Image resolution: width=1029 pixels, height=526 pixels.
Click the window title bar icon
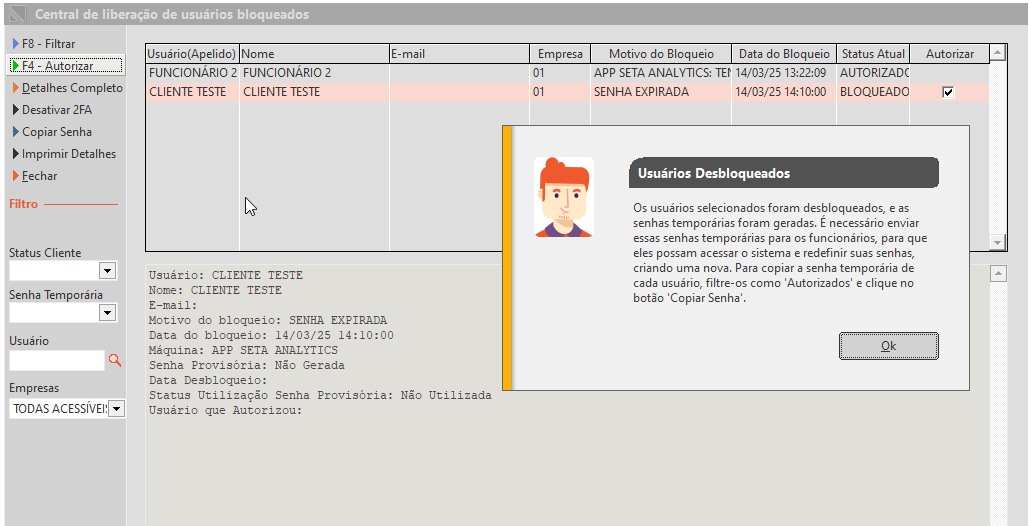point(17,14)
